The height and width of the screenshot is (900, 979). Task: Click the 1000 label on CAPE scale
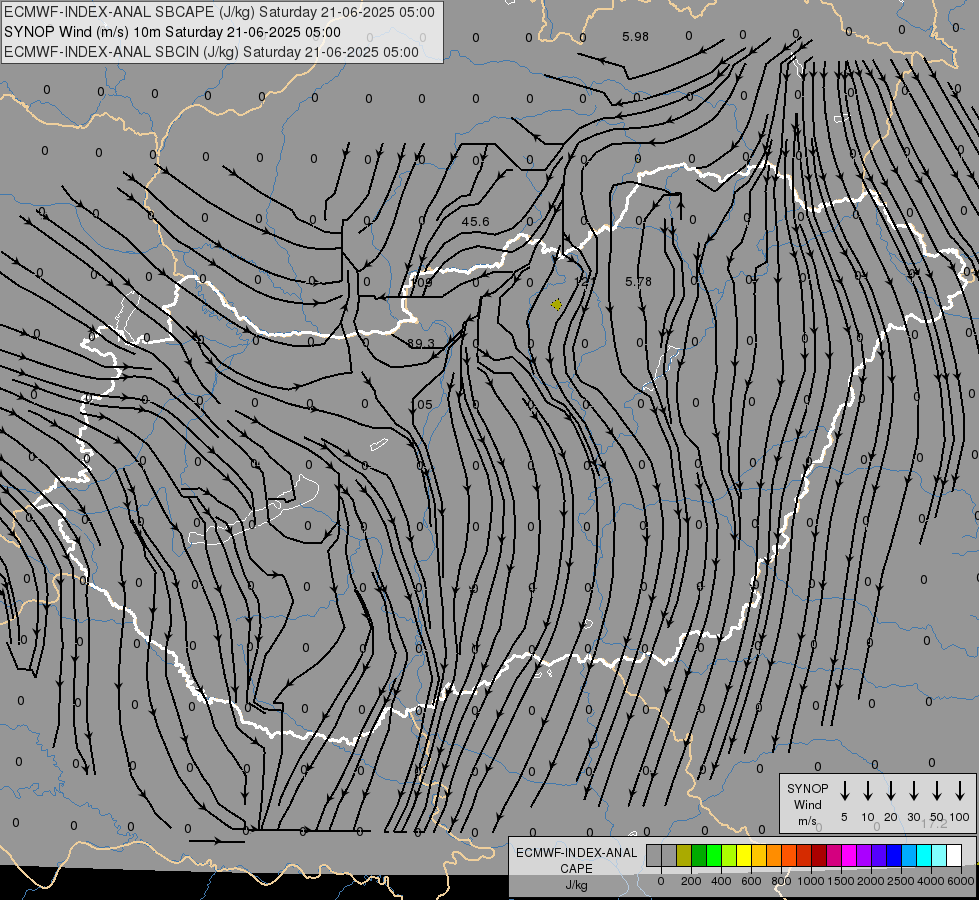[x=811, y=881]
